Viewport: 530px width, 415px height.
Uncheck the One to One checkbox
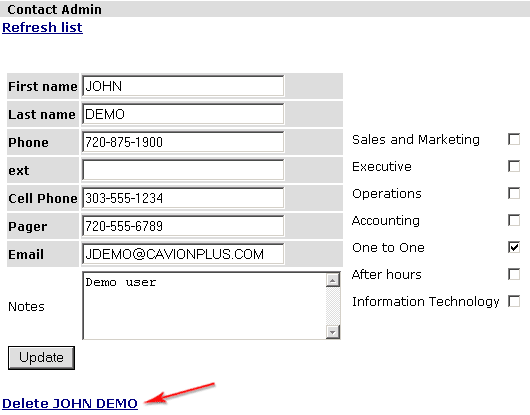514,247
